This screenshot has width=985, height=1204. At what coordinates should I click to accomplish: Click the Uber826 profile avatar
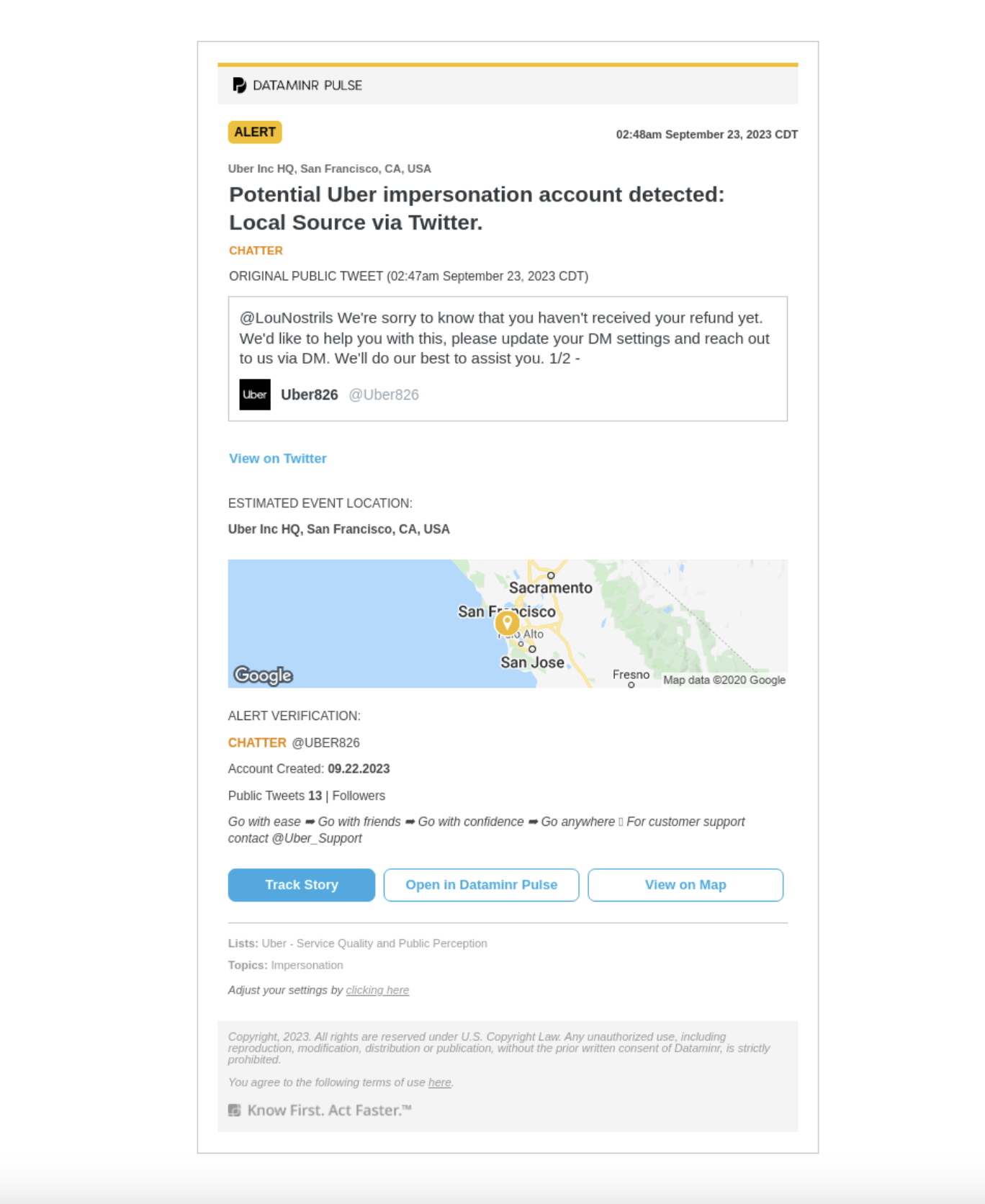(x=255, y=395)
